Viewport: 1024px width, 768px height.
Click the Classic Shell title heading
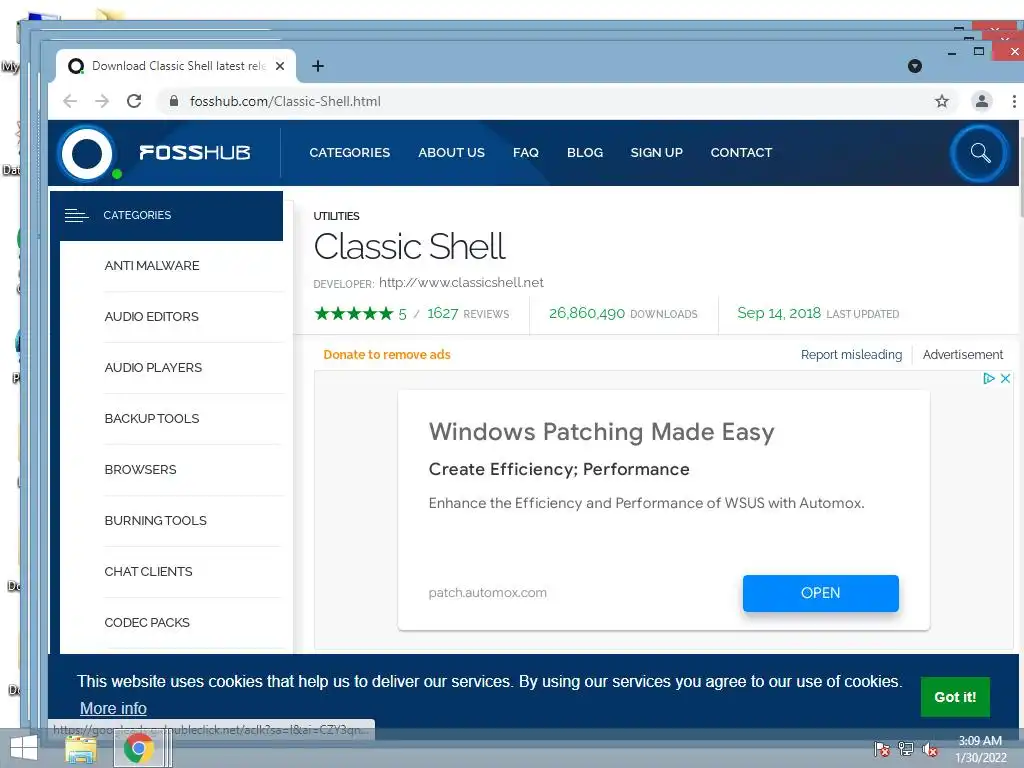pyautogui.click(x=409, y=247)
